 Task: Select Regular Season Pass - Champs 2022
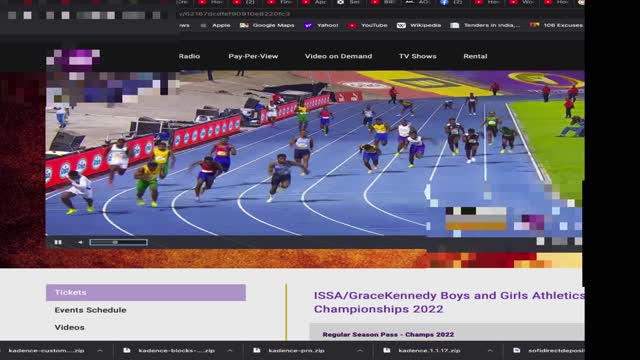click(x=388, y=335)
